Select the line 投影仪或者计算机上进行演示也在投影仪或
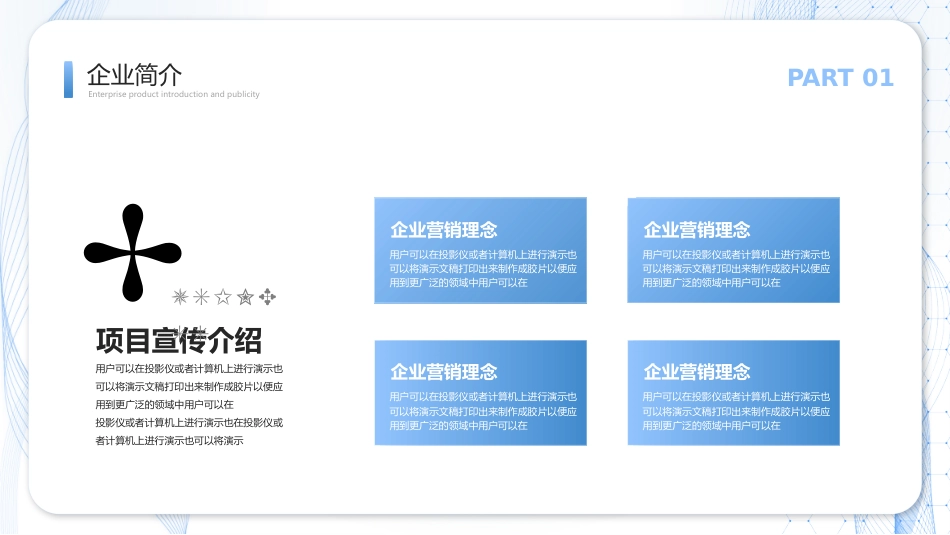The width and height of the screenshot is (950, 535). point(189,423)
